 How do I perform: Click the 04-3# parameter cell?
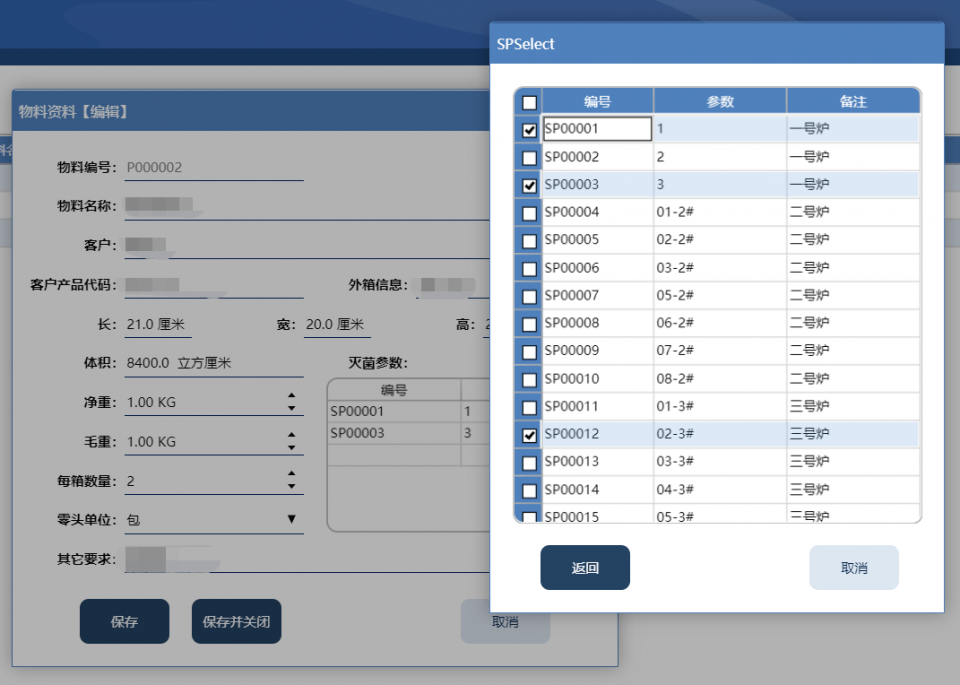pyautogui.click(x=720, y=489)
